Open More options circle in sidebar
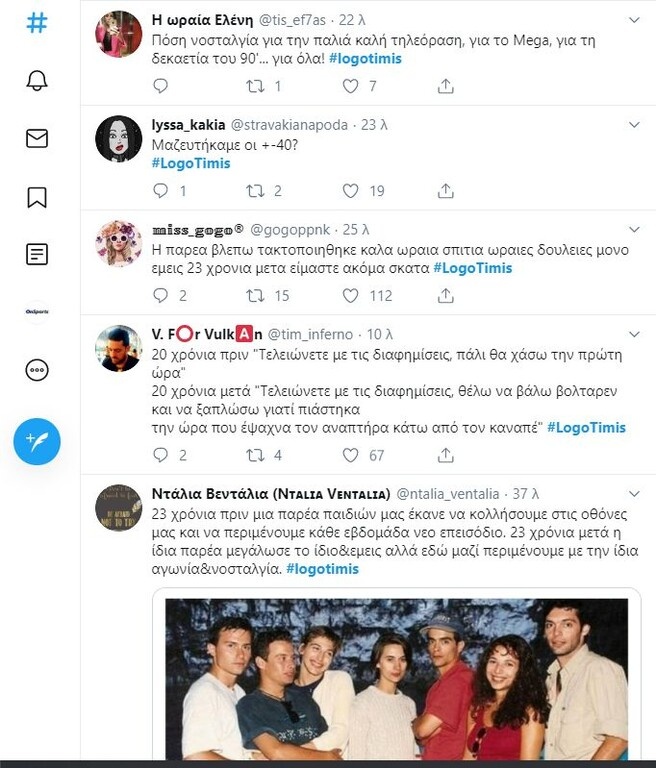The image size is (656, 768). 37,370
